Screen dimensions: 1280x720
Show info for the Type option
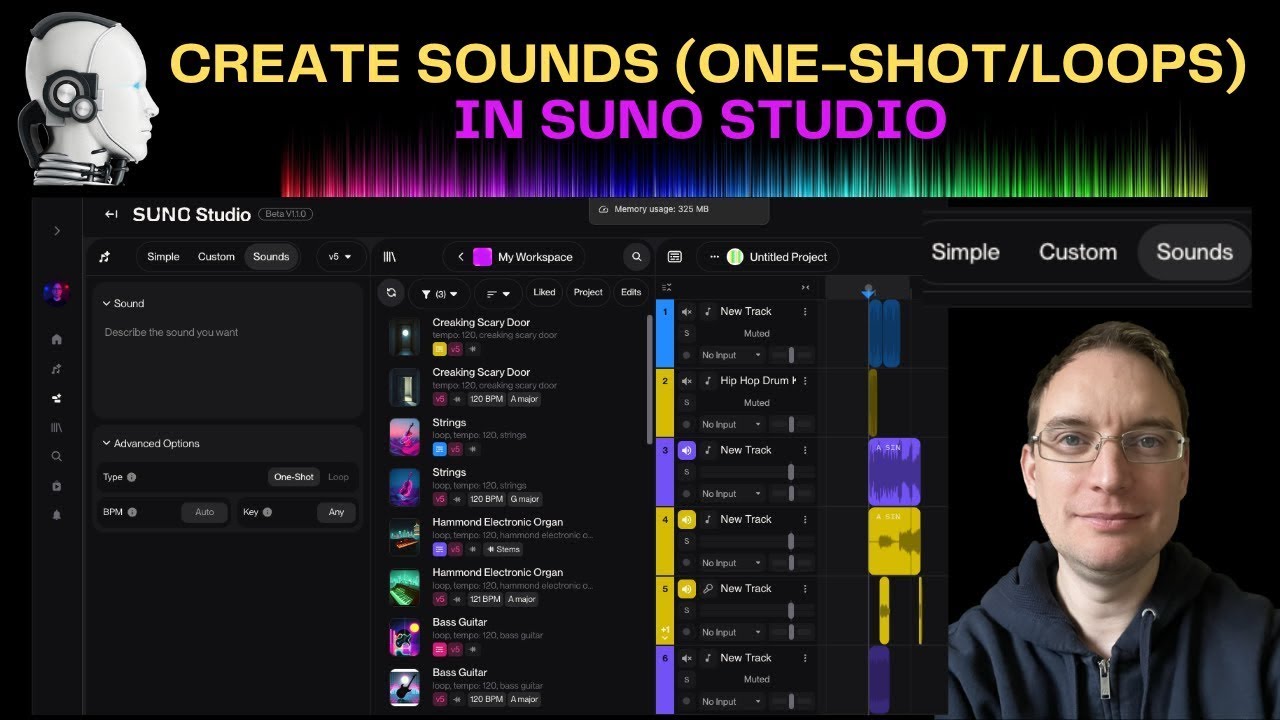click(x=132, y=477)
